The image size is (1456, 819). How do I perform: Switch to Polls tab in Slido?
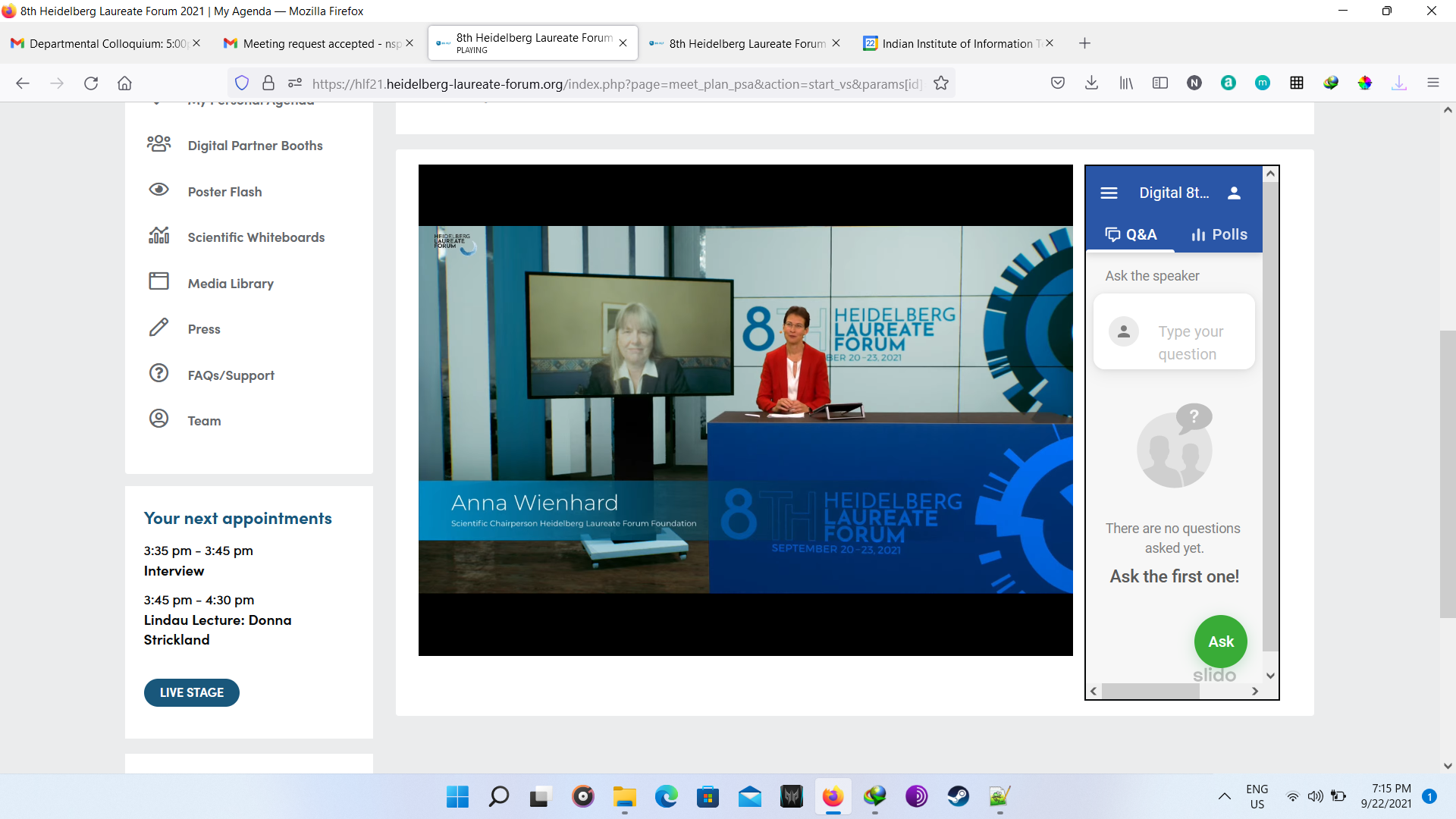pyautogui.click(x=1219, y=234)
